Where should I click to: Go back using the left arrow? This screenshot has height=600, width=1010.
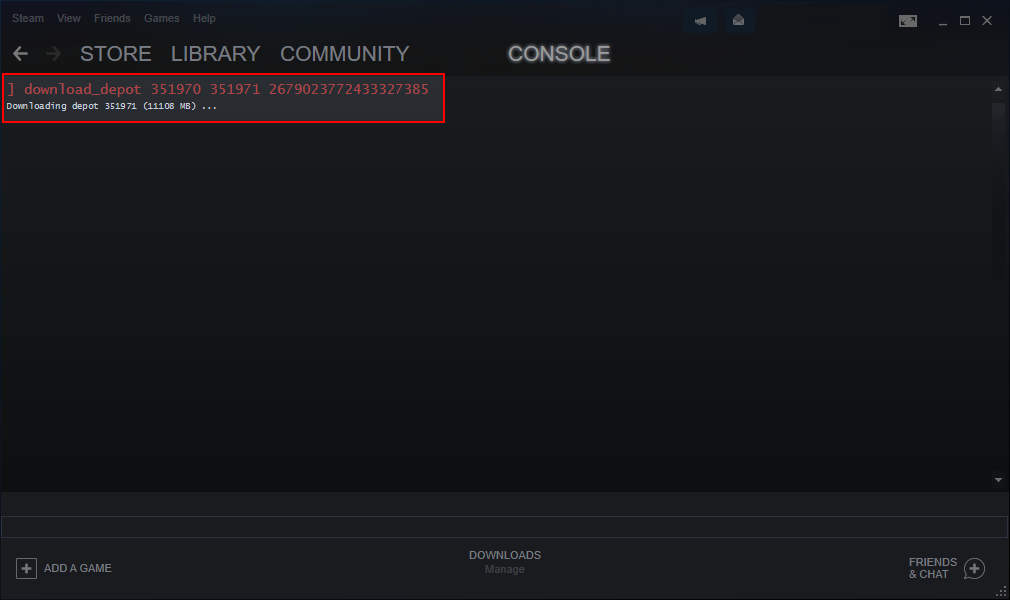[x=21, y=53]
